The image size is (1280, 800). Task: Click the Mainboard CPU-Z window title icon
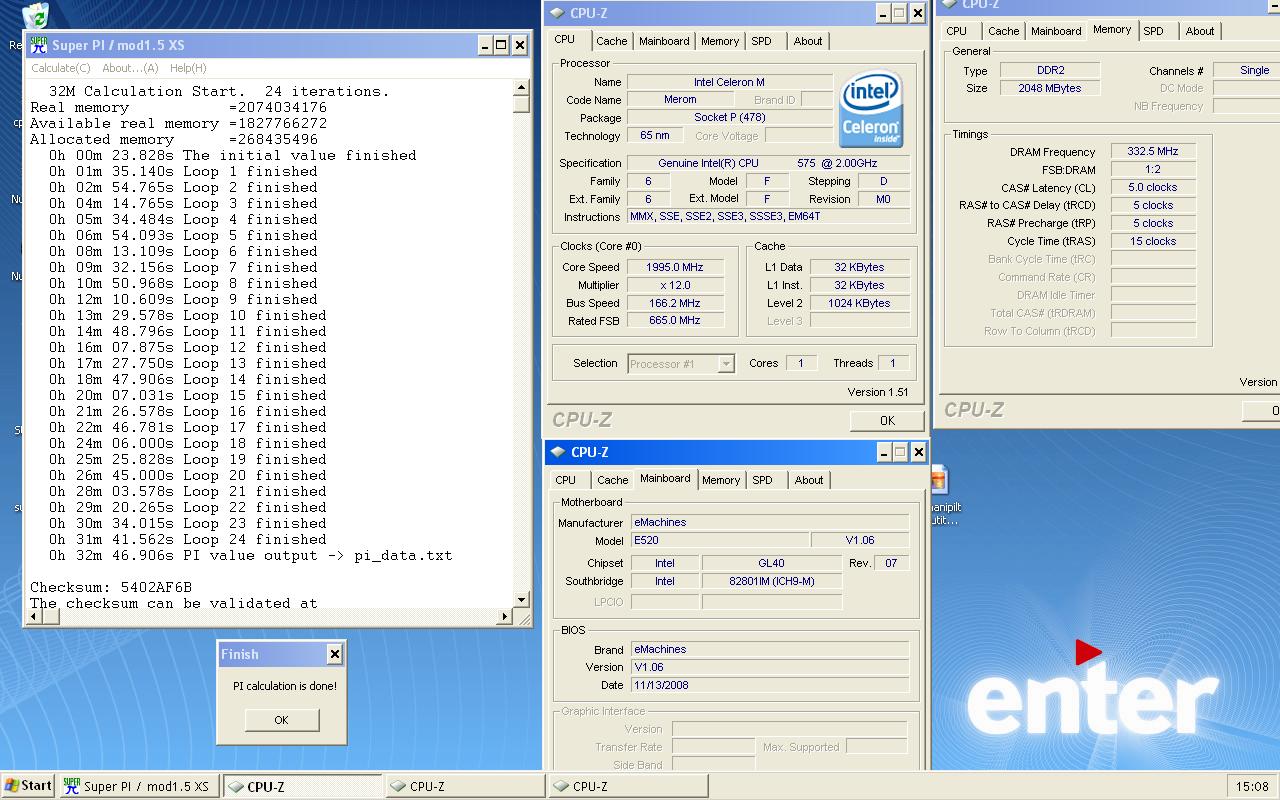tap(559, 452)
